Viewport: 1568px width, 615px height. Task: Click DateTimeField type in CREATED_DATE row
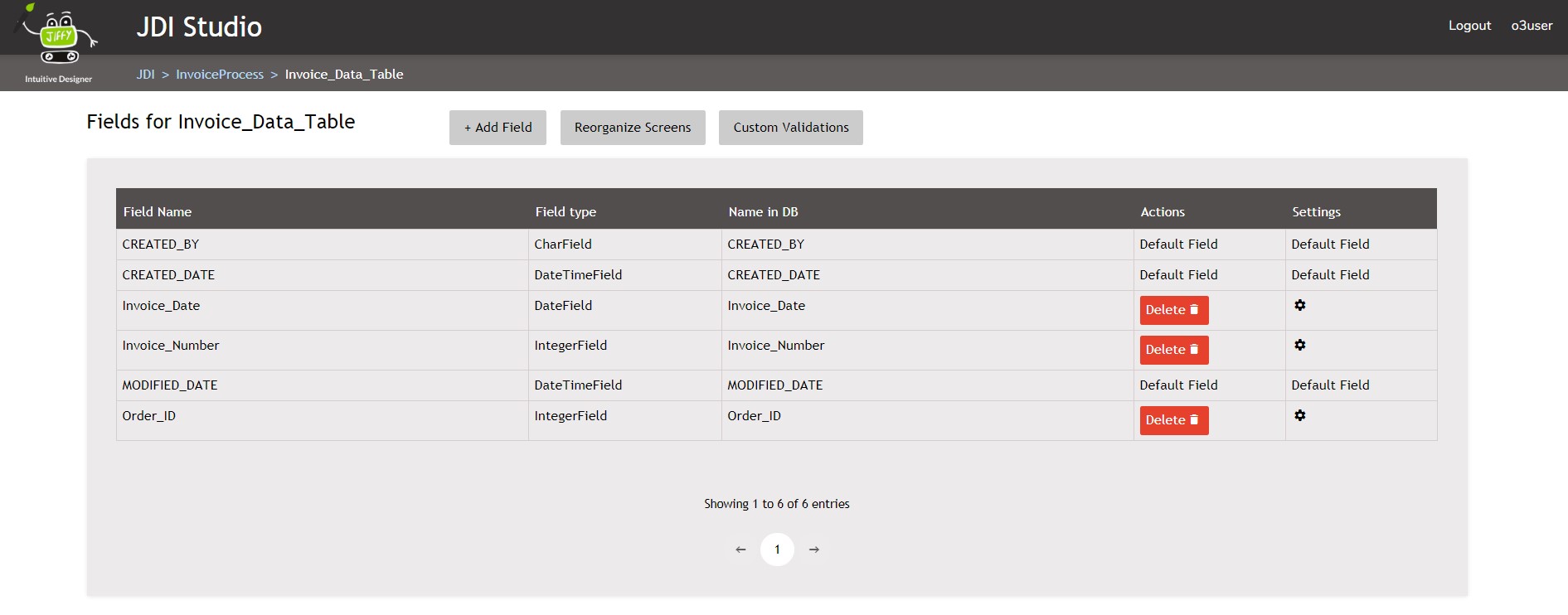(x=625, y=275)
